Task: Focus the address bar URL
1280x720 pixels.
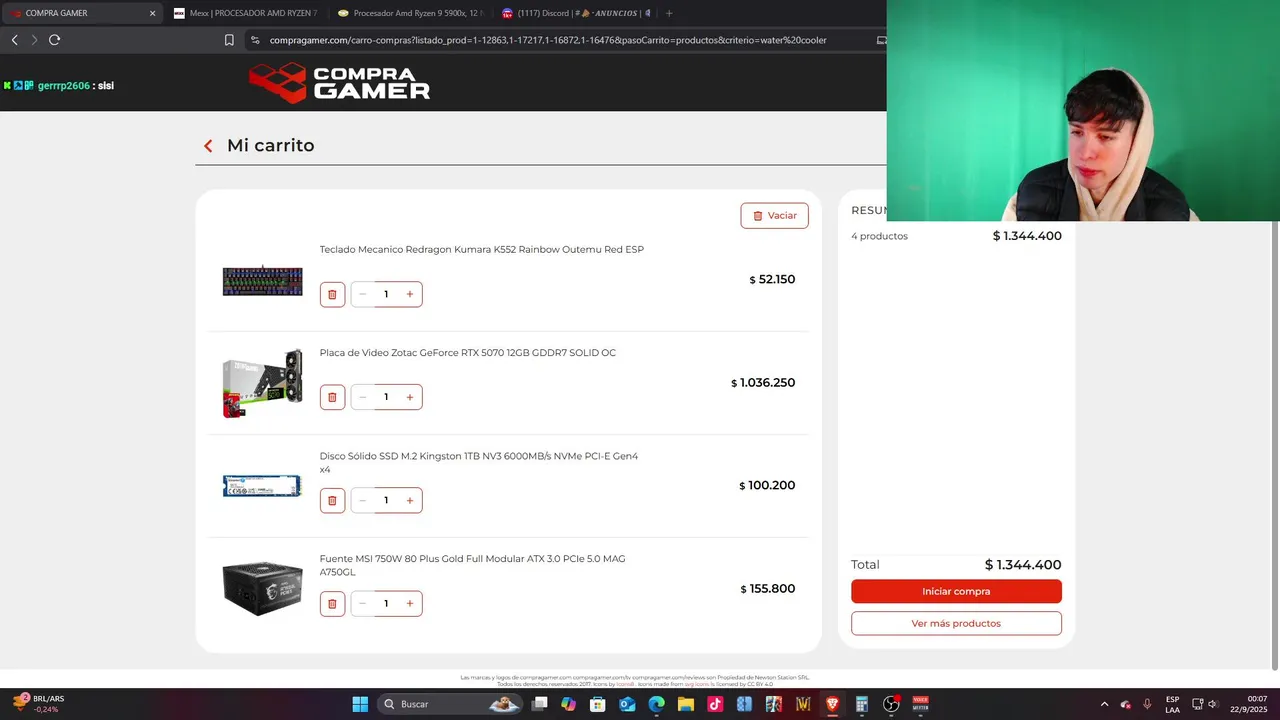Action: tap(548, 40)
